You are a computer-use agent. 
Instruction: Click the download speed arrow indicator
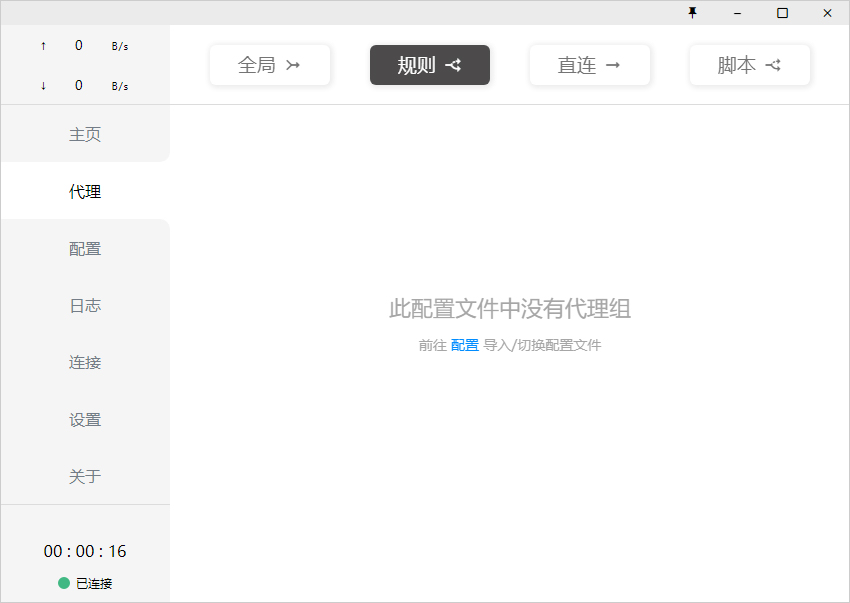pyautogui.click(x=42, y=85)
